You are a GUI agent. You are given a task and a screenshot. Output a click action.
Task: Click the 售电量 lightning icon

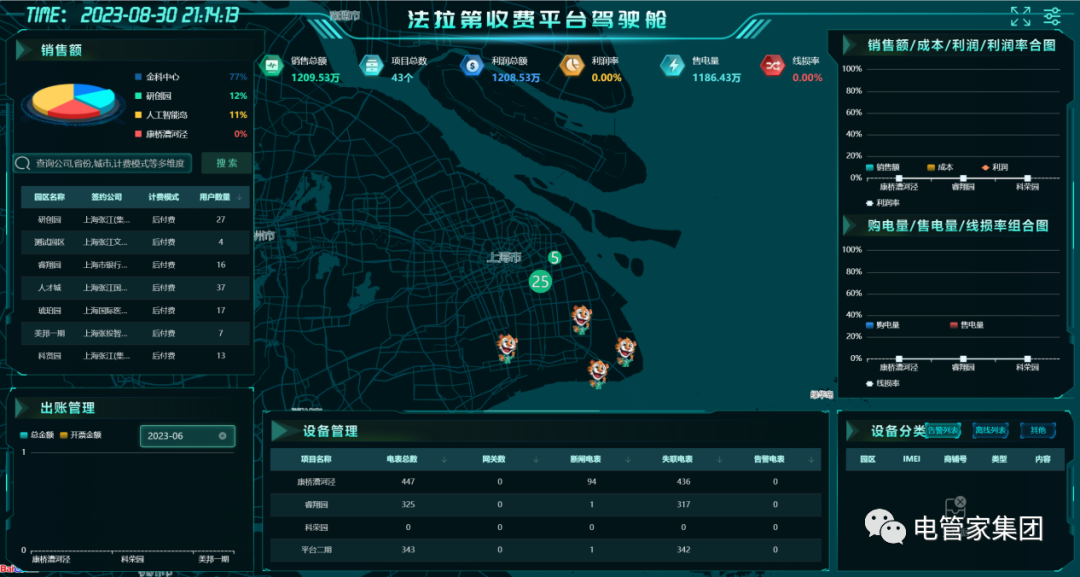click(672, 66)
